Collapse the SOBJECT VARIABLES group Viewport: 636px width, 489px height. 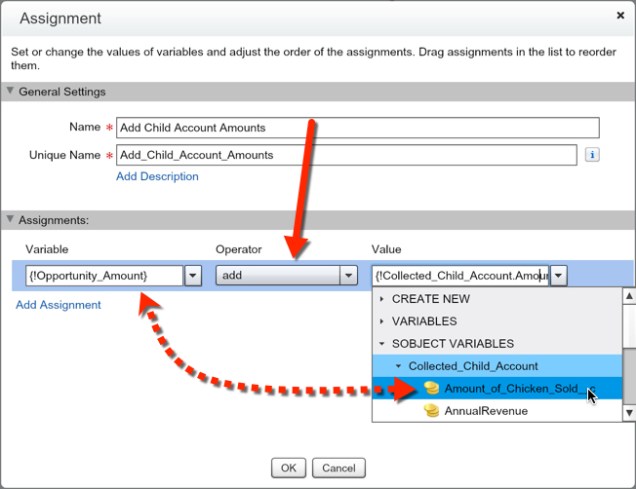pyautogui.click(x=382, y=343)
